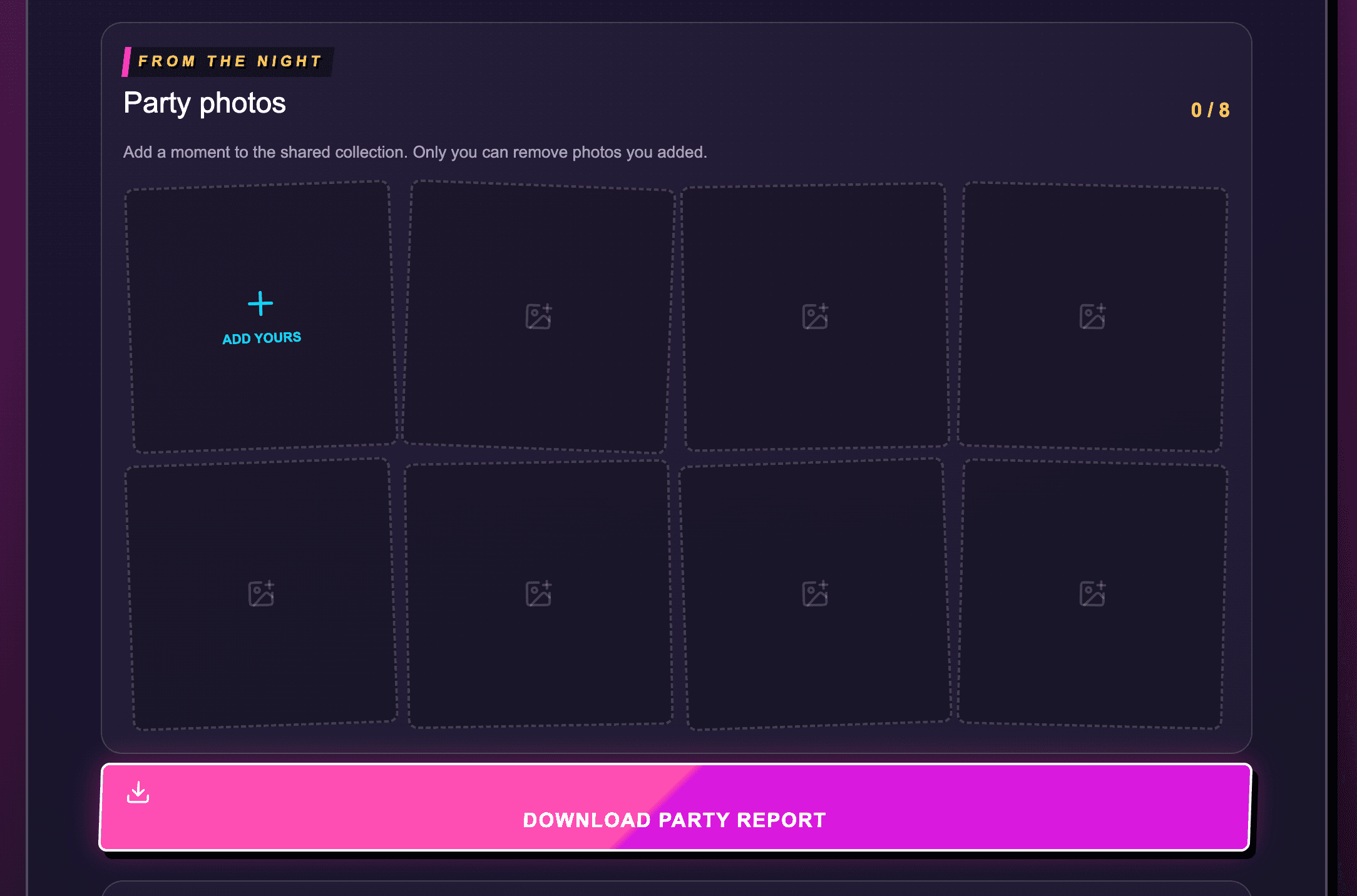Click the image icon in the bottom row's third slot
Image resolution: width=1357 pixels, height=896 pixels.
tap(815, 594)
